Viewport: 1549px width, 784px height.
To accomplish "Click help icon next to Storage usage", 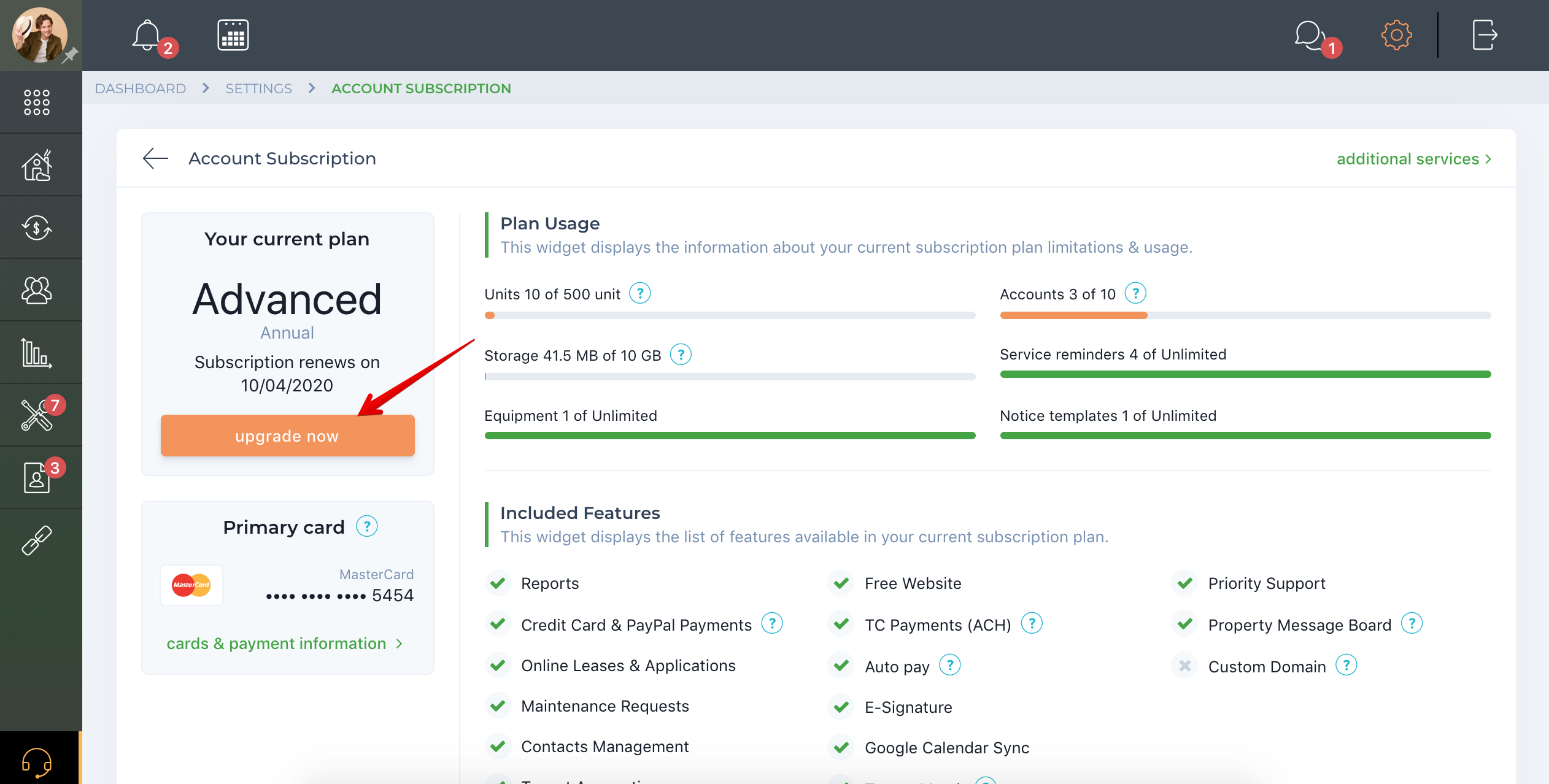I will (681, 355).
